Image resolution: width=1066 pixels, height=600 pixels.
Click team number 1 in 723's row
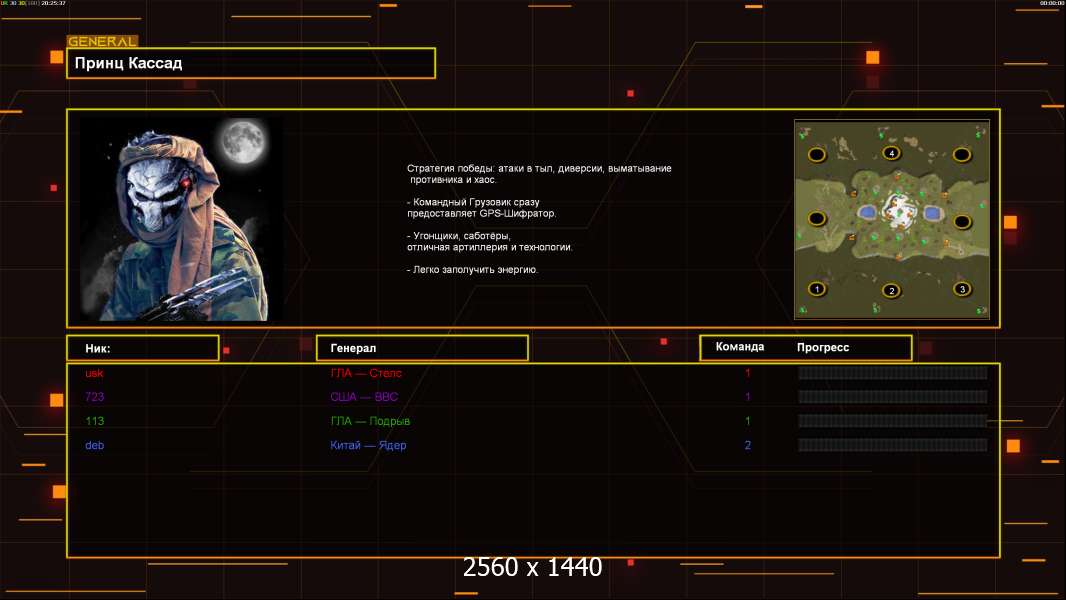pos(748,397)
